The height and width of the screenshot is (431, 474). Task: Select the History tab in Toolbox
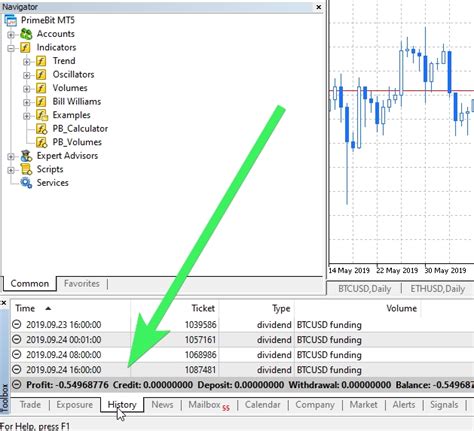(x=122, y=404)
